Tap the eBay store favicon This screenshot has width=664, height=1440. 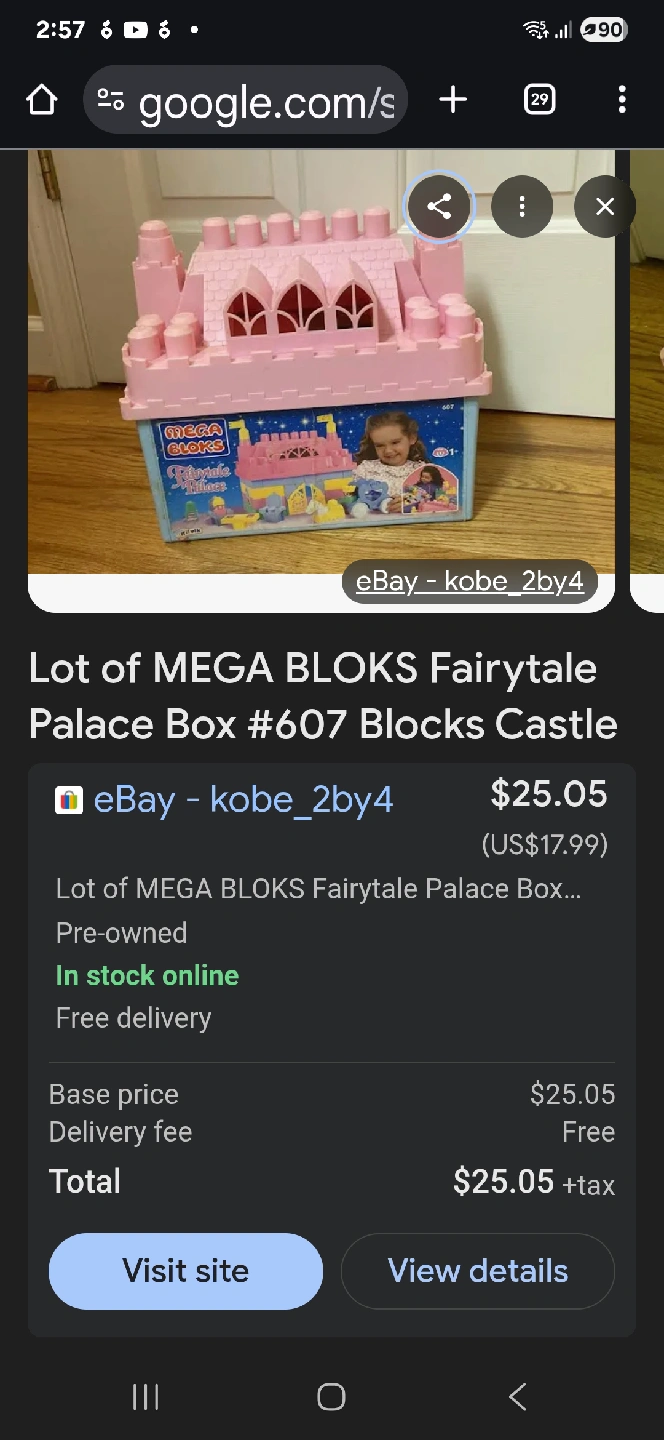[69, 800]
